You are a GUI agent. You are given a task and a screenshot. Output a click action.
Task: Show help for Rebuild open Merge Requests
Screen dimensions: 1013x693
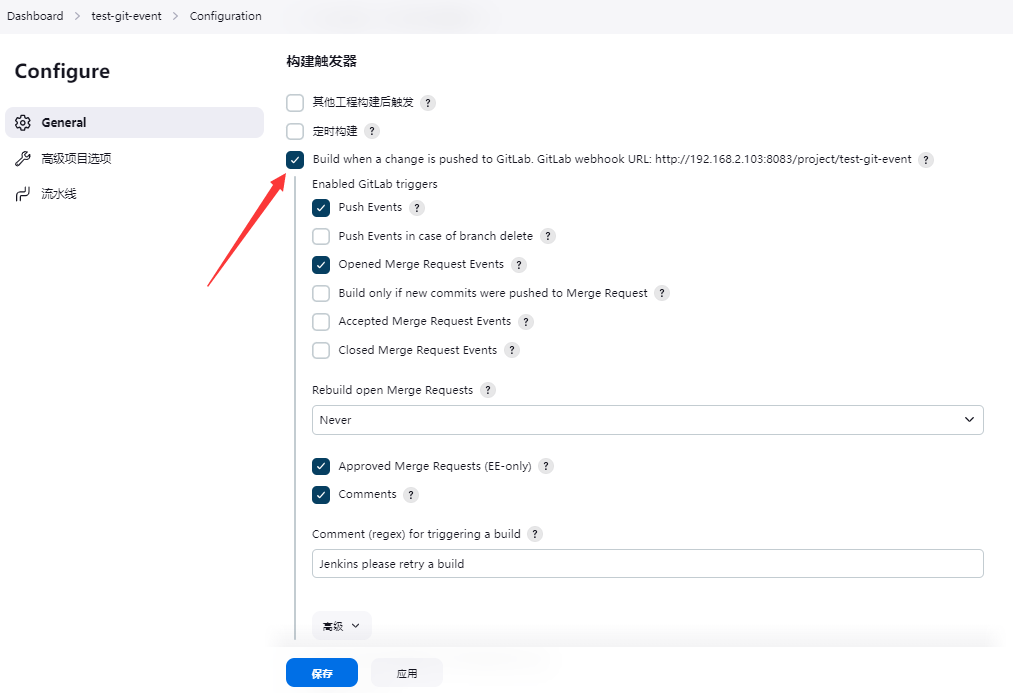tap(488, 390)
